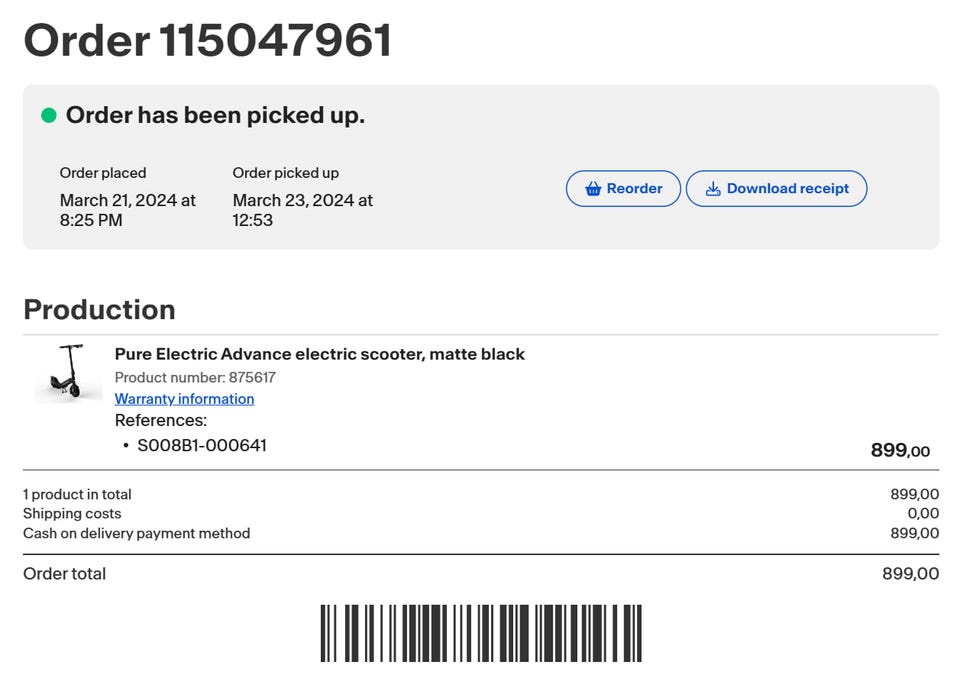Viewport: 960px width, 691px height.
Task: Click the Production section heading
Action: (99, 310)
